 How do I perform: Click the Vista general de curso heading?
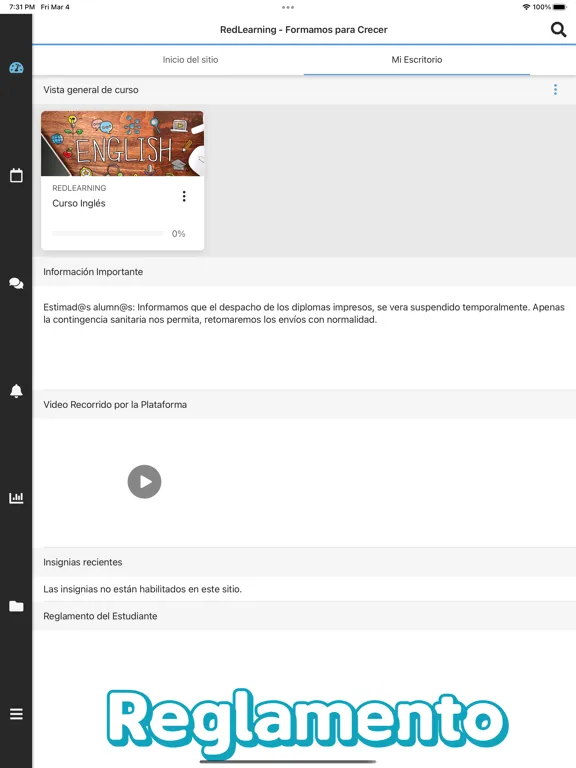[x=91, y=90]
